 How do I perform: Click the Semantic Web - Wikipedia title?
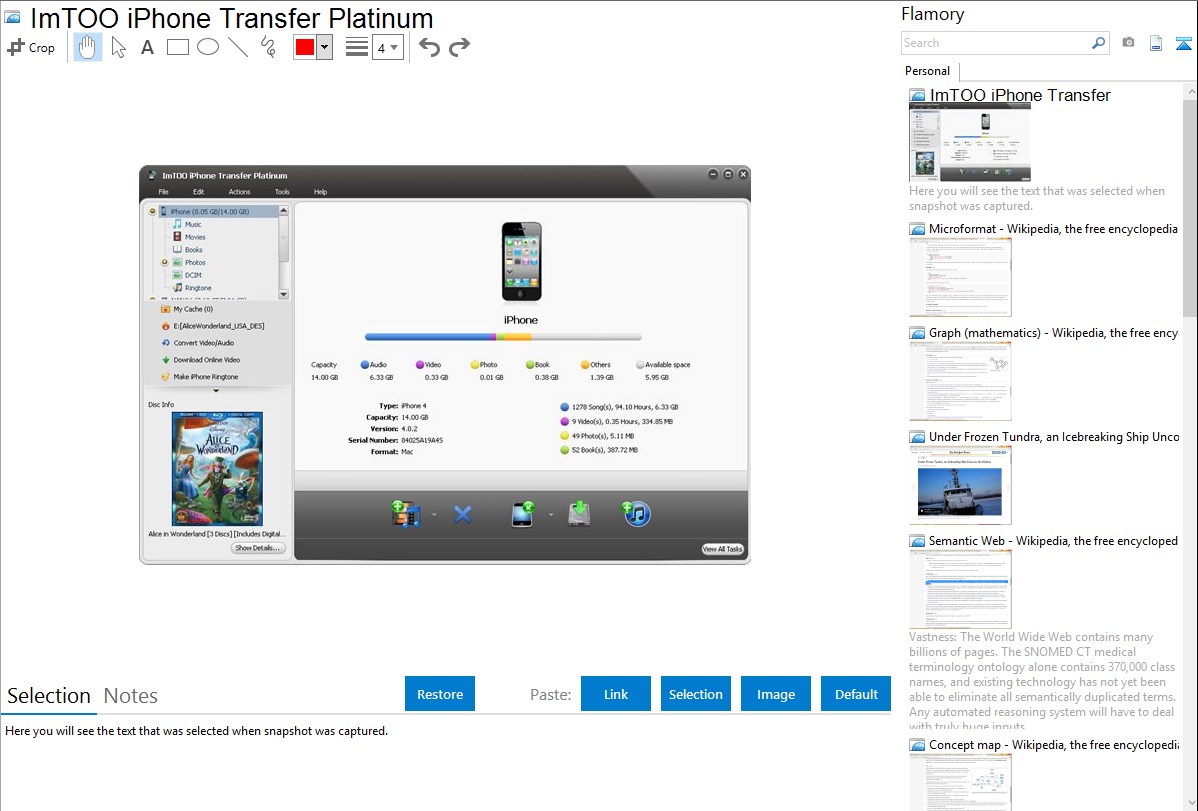pyautogui.click(x=1053, y=540)
